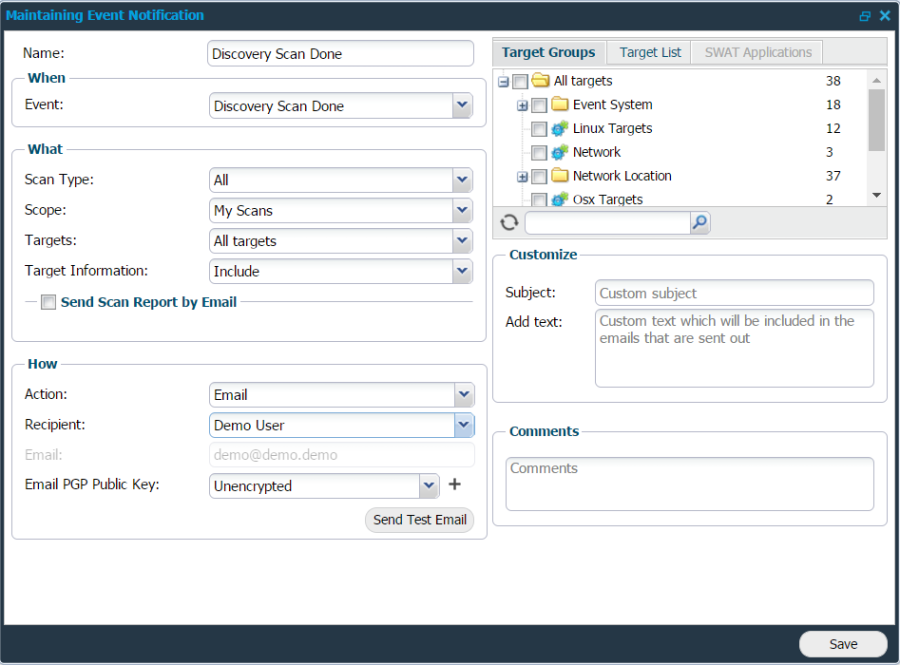Switch to the Target Groups tab
Viewport: 900px width, 665px height.
tap(549, 52)
